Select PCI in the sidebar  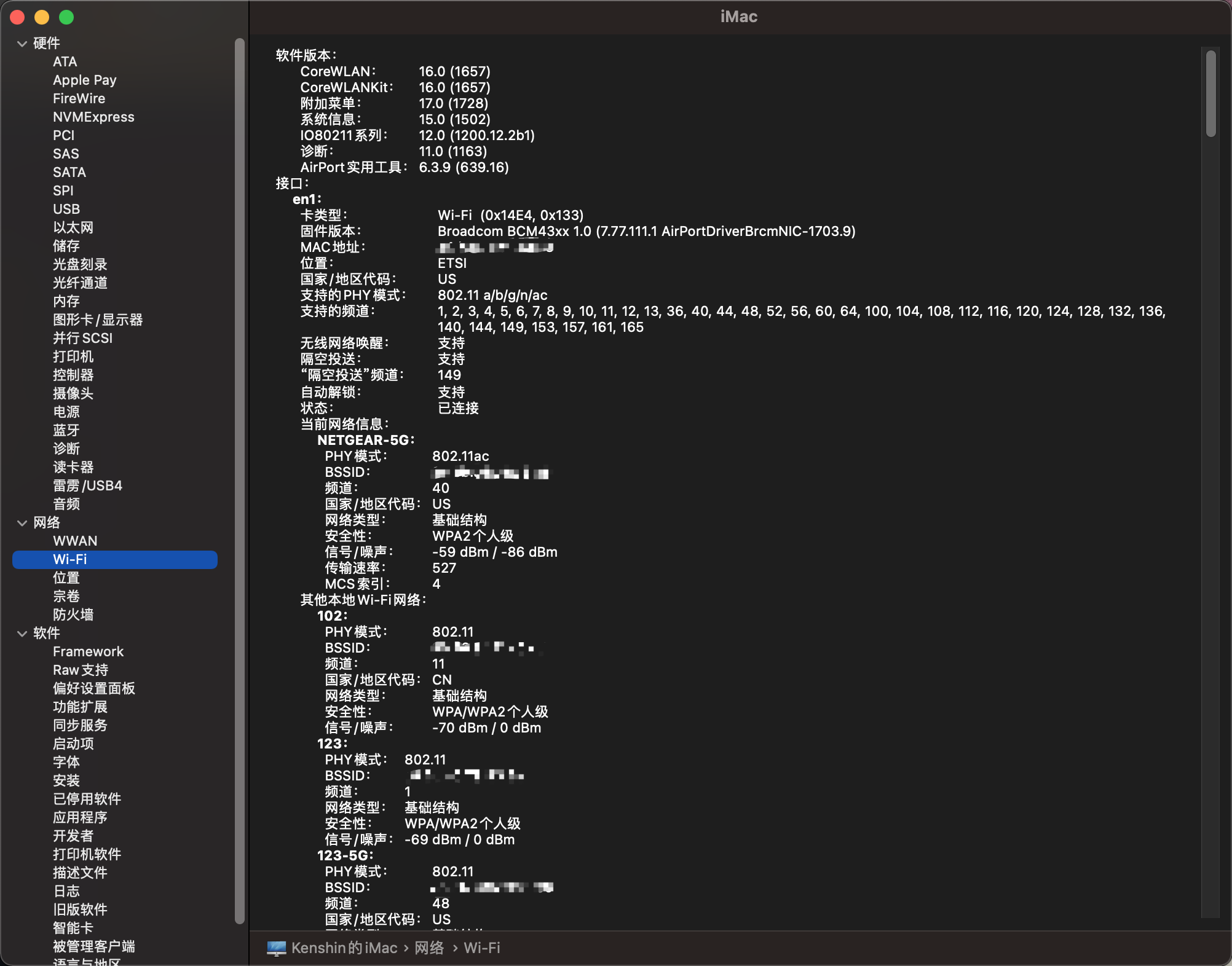point(63,135)
